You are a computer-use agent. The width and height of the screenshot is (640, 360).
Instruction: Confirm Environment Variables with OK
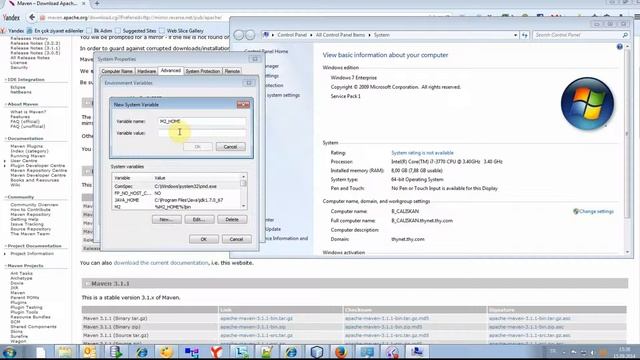coord(204,239)
